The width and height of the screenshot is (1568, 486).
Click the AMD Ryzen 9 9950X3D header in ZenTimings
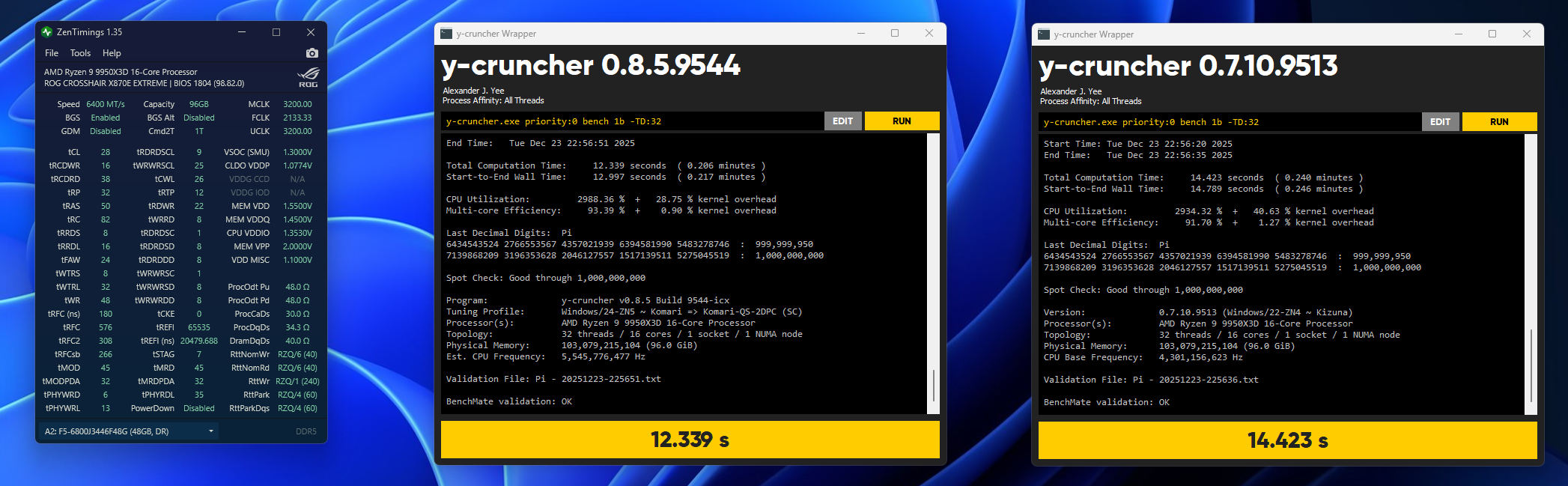(x=121, y=72)
